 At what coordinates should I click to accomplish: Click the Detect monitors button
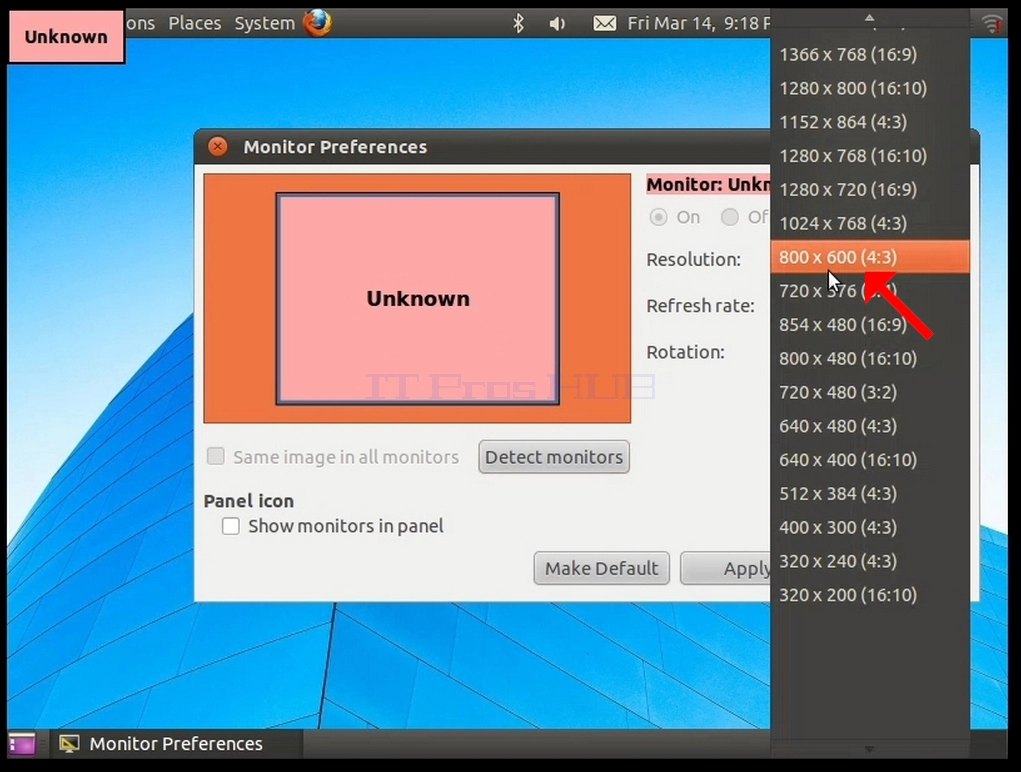click(x=554, y=457)
